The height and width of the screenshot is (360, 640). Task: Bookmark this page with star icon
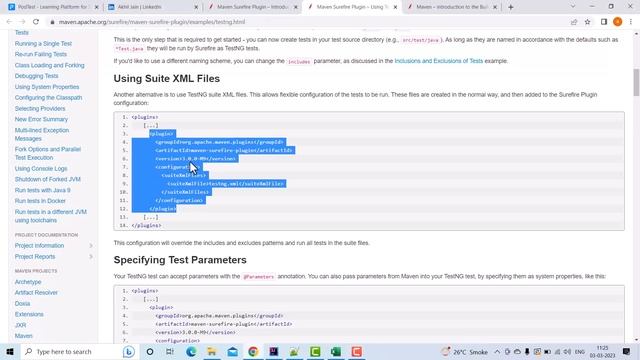point(587,22)
